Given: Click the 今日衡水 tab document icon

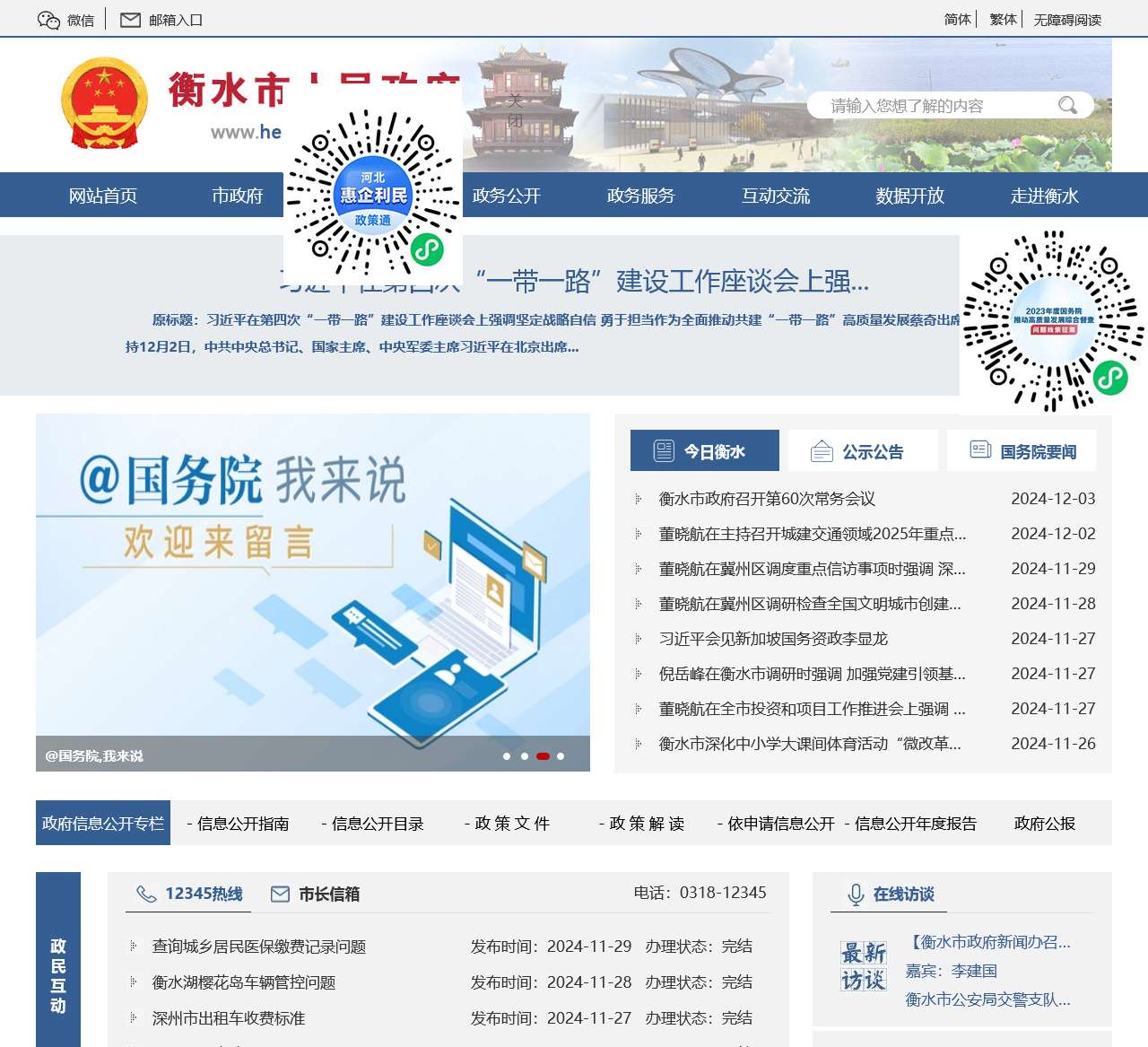Looking at the screenshot, I should (x=664, y=451).
